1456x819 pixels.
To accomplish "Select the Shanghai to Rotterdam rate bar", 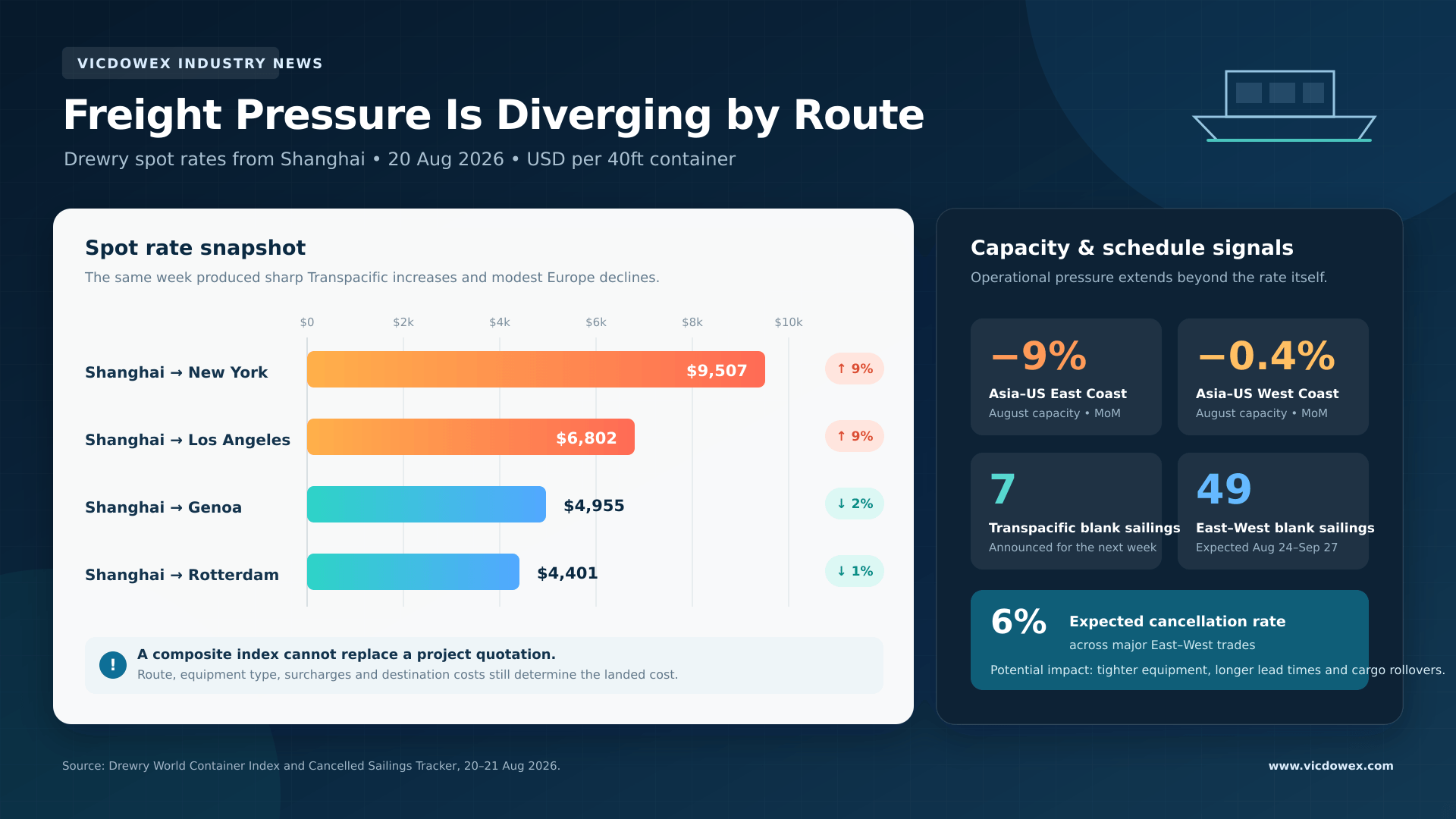I will [x=413, y=572].
